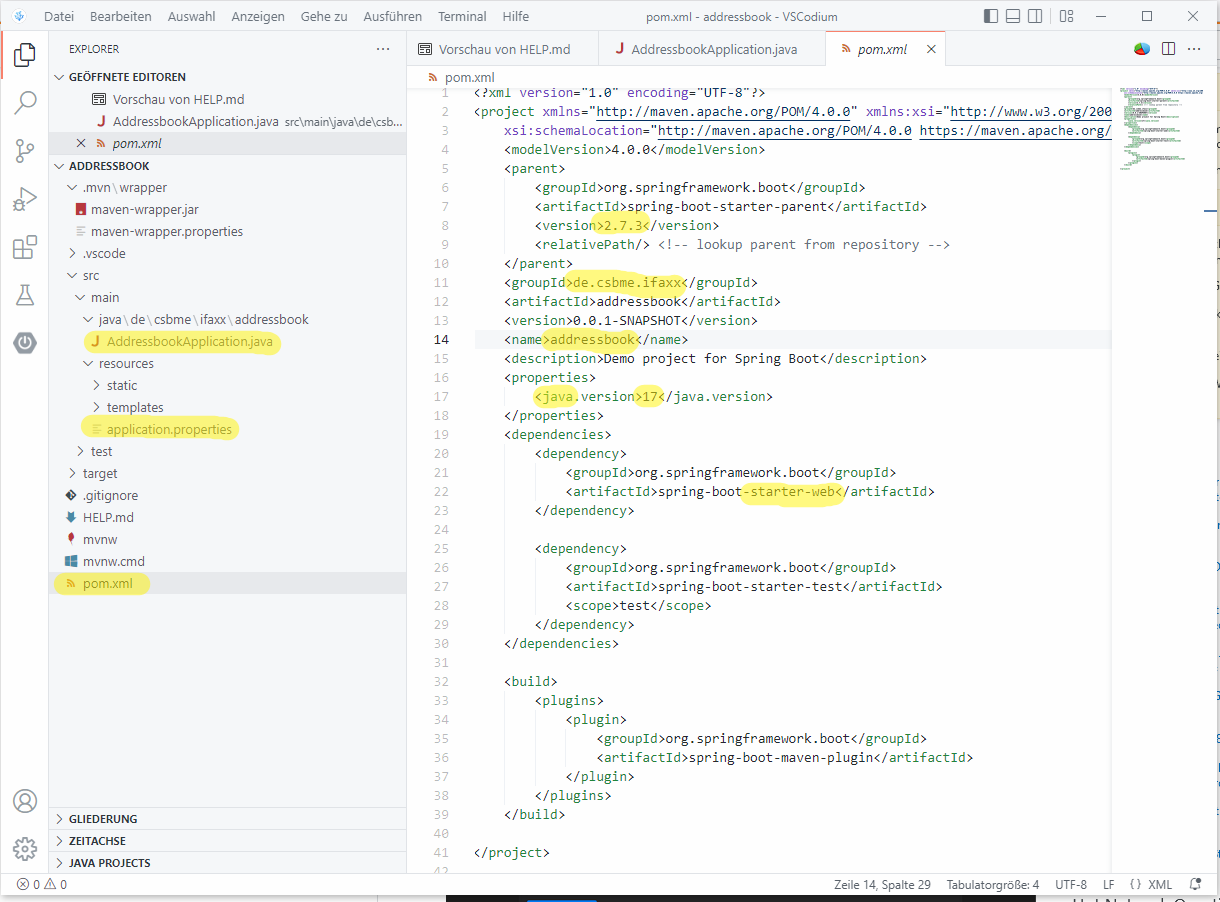Click the pie chart icon in editor toolbar
Image resolution: width=1220 pixels, height=902 pixels.
point(1142,49)
